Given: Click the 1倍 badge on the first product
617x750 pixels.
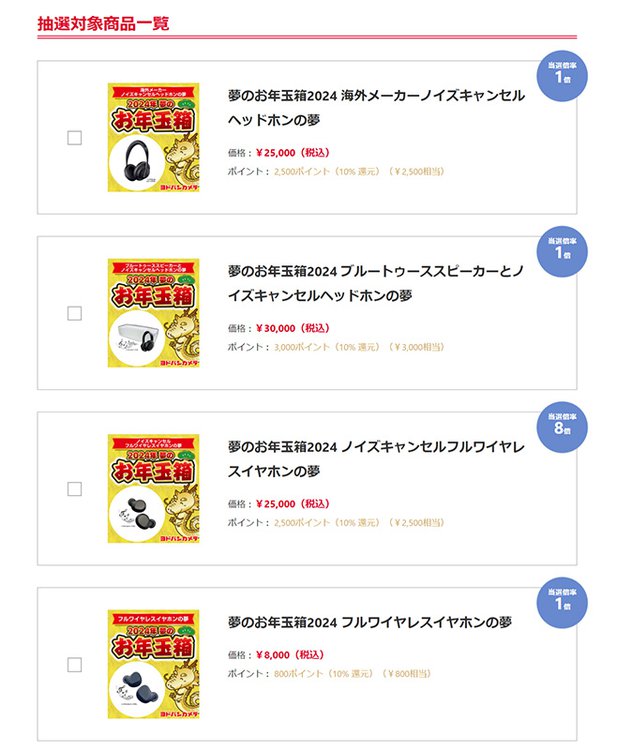Looking at the screenshot, I should [562, 75].
